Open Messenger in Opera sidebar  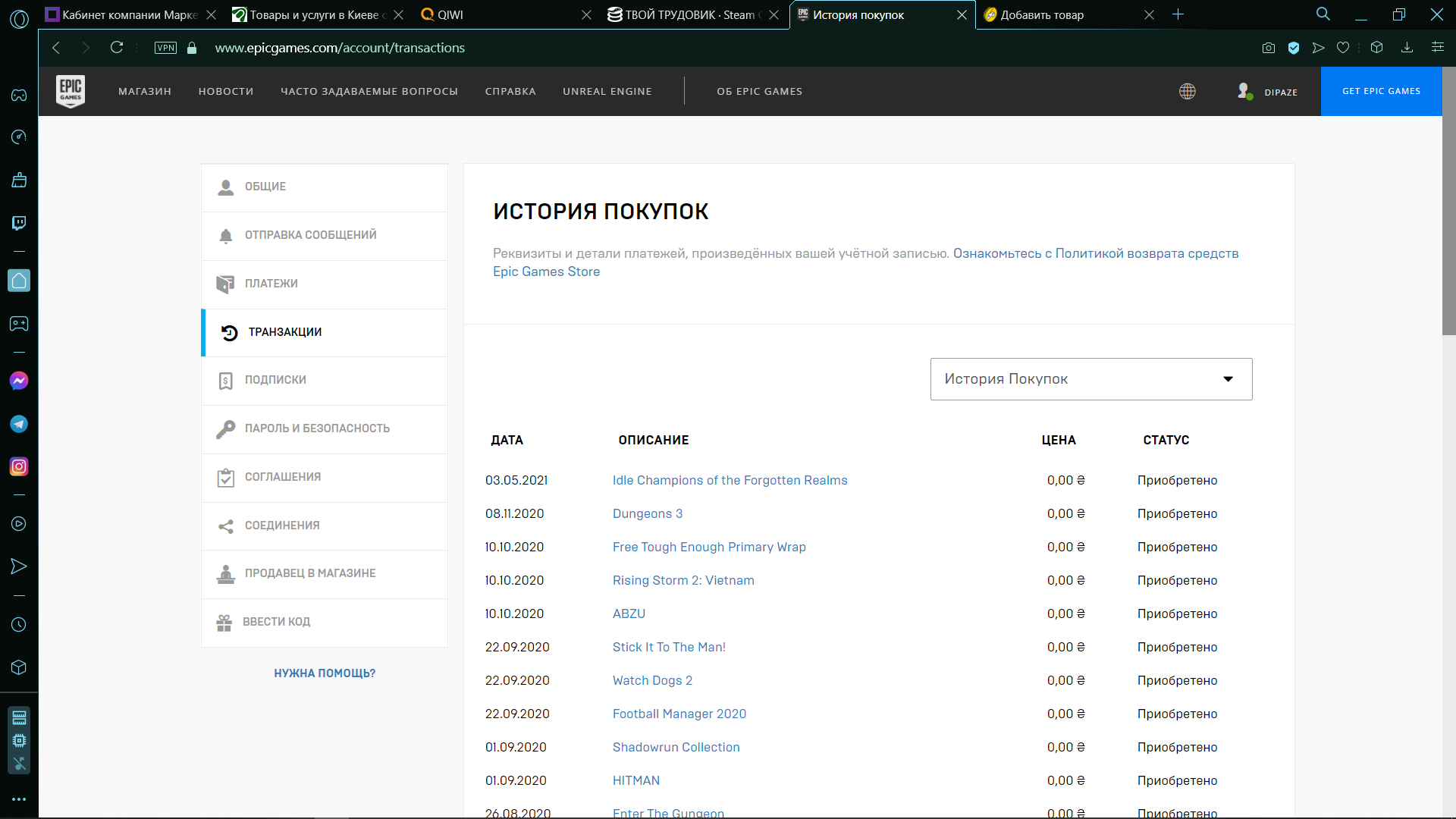coord(19,381)
